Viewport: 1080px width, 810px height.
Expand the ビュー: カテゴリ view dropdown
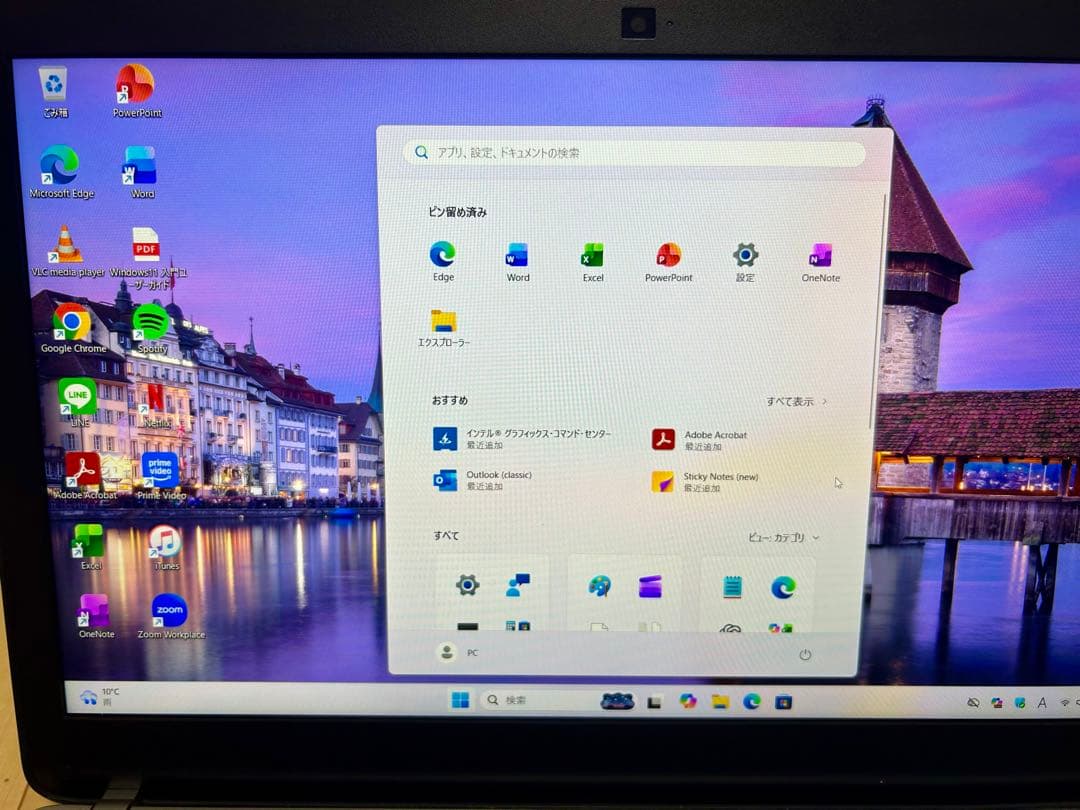784,537
